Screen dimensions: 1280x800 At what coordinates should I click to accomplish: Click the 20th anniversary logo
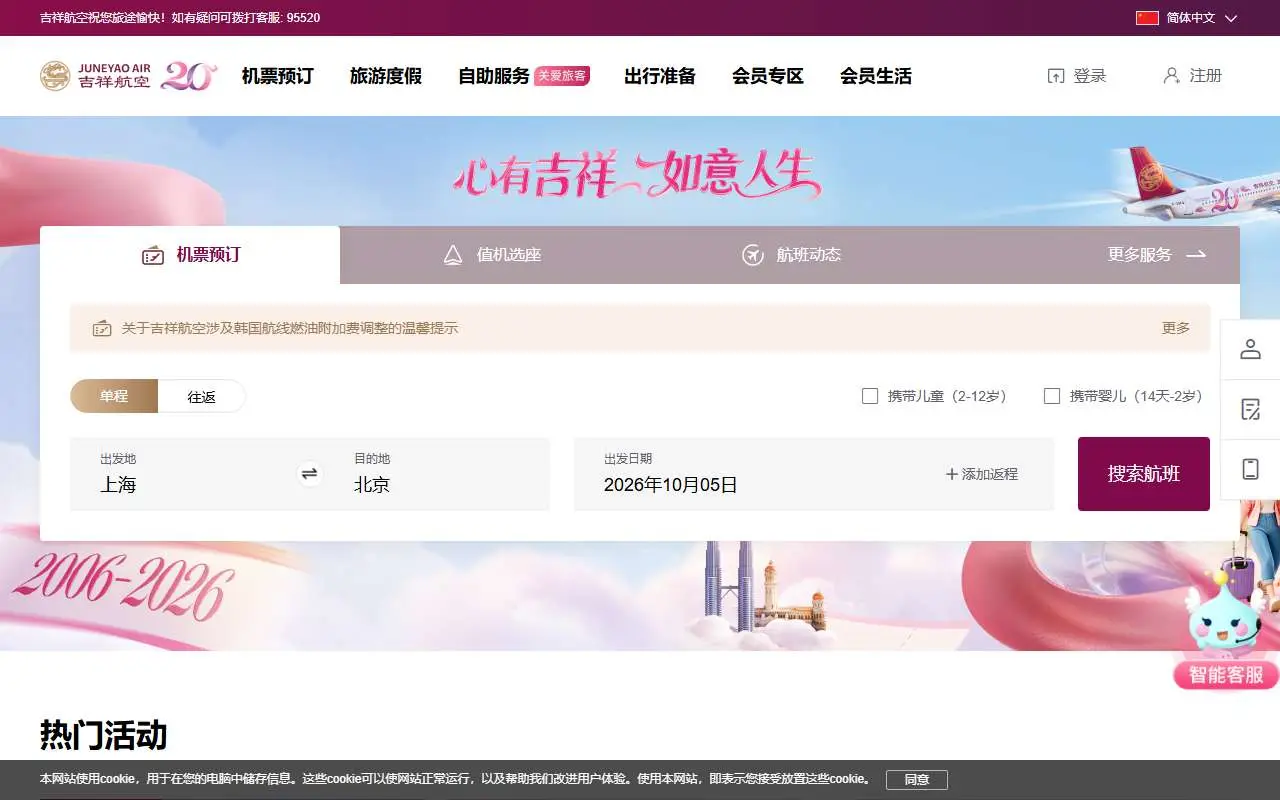(x=188, y=76)
